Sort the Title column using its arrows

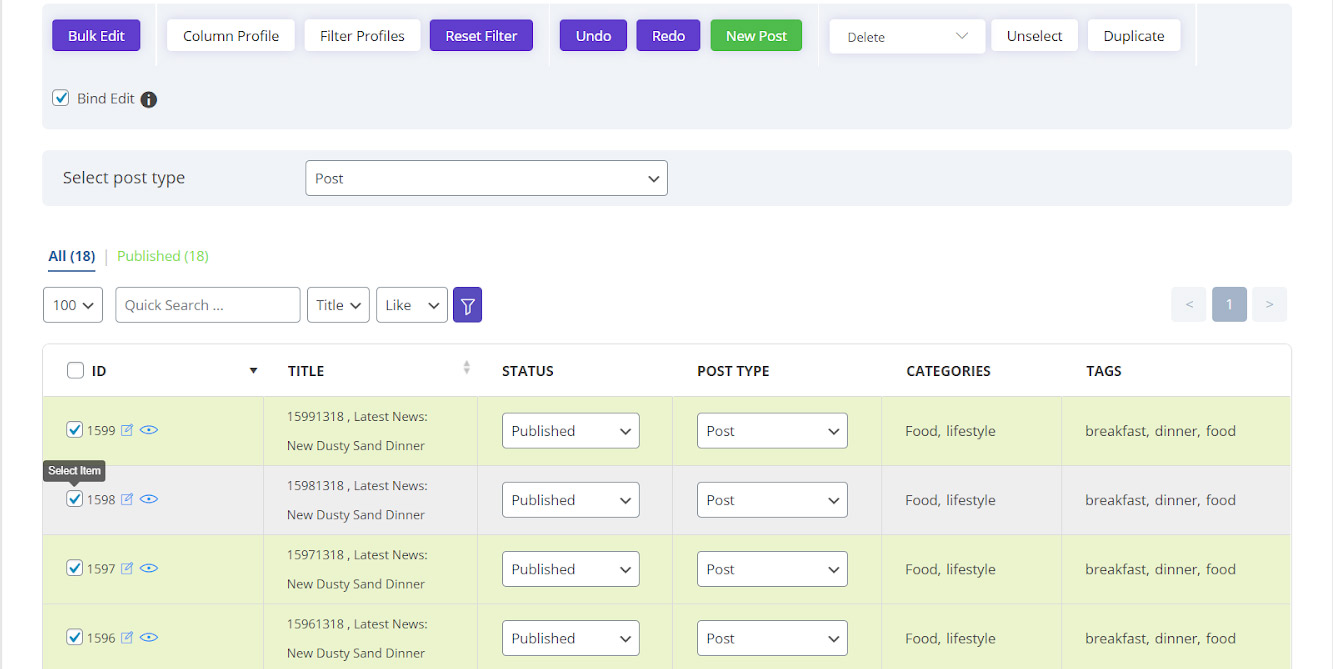pos(466,368)
